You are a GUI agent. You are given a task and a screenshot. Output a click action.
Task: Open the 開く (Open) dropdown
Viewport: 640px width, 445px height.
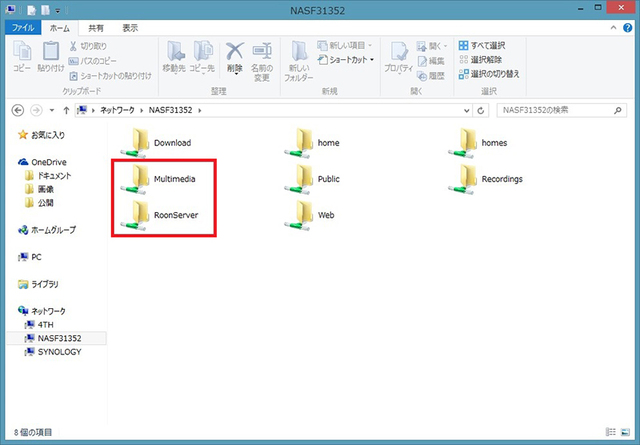pyautogui.click(x=432, y=46)
